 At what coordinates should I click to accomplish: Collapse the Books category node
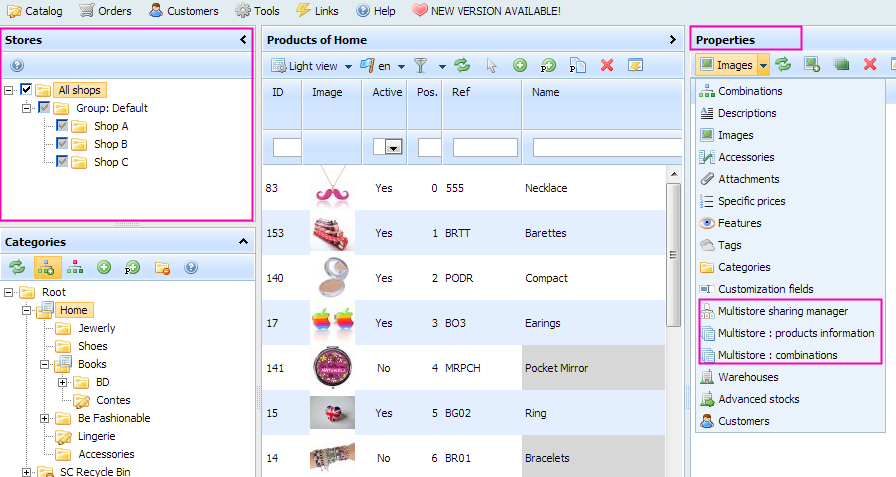tap(45, 364)
